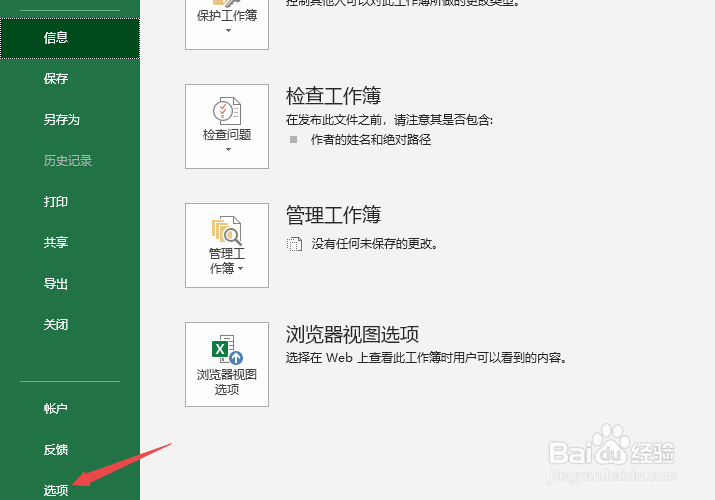Screen dimensions: 715x500
Task: Click the text 作者的姓名和绝对路径
Action: pyautogui.click(x=371, y=140)
